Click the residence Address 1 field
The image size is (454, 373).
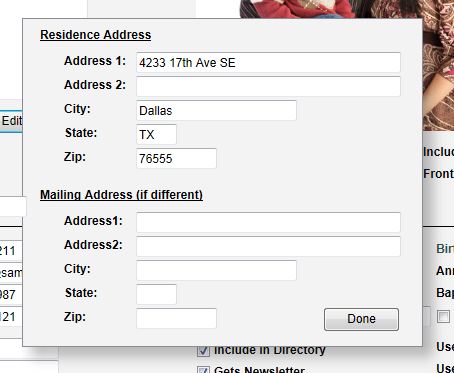pos(268,62)
